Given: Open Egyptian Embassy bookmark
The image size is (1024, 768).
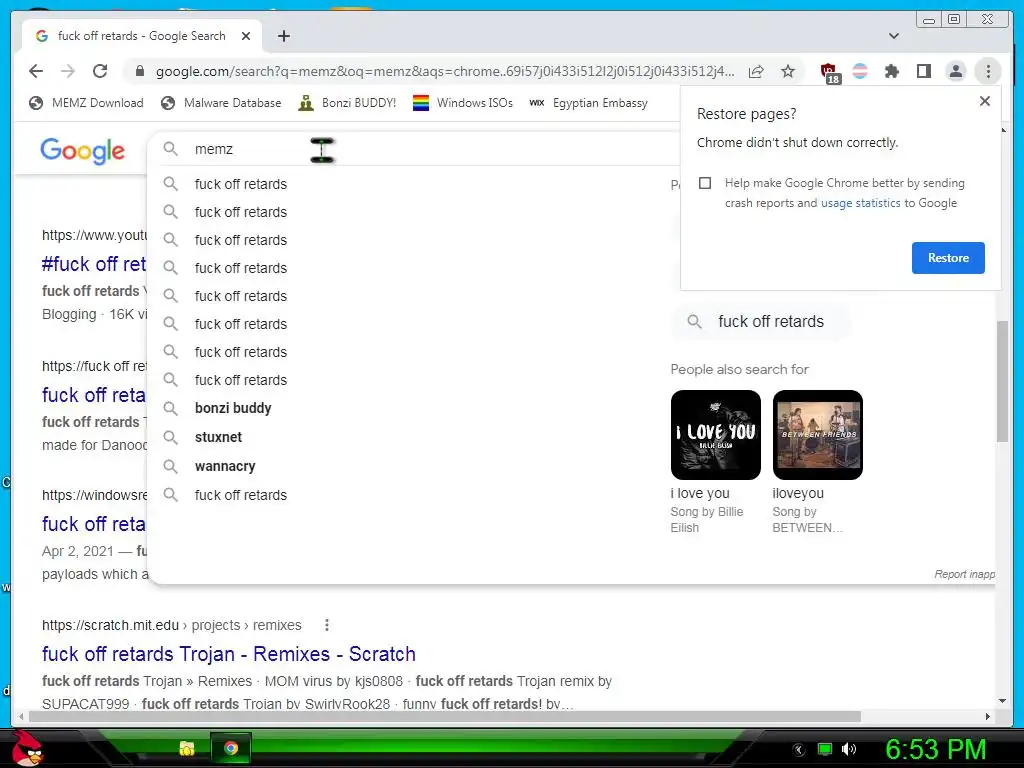Looking at the screenshot, I should pos(588,103).
